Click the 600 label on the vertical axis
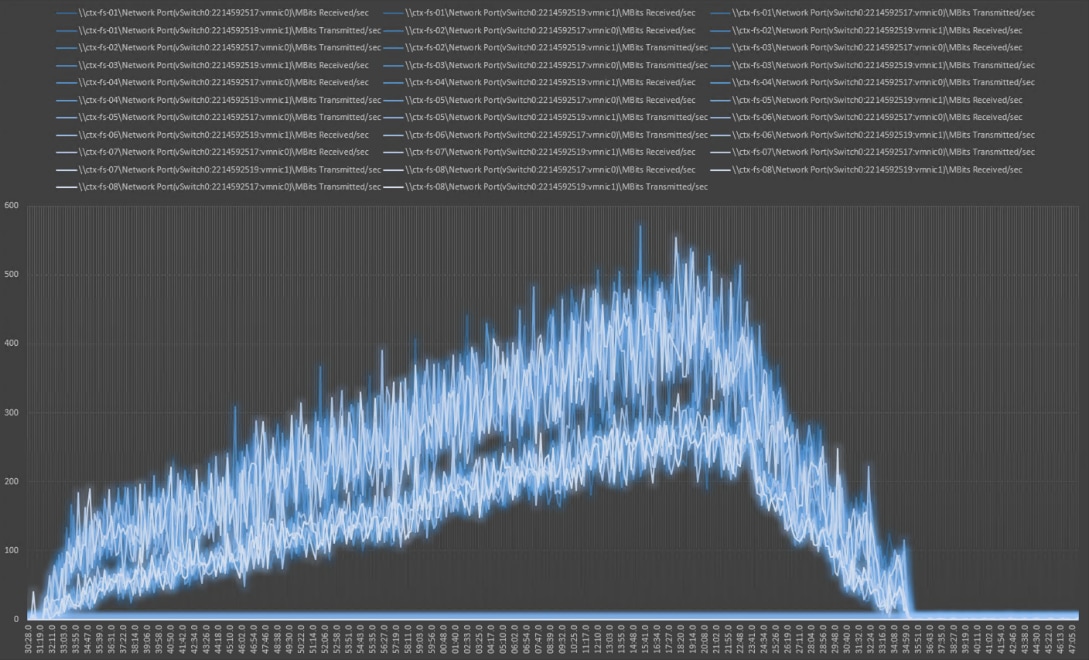This screenshot has width=1089, height=660. (12, 206)
